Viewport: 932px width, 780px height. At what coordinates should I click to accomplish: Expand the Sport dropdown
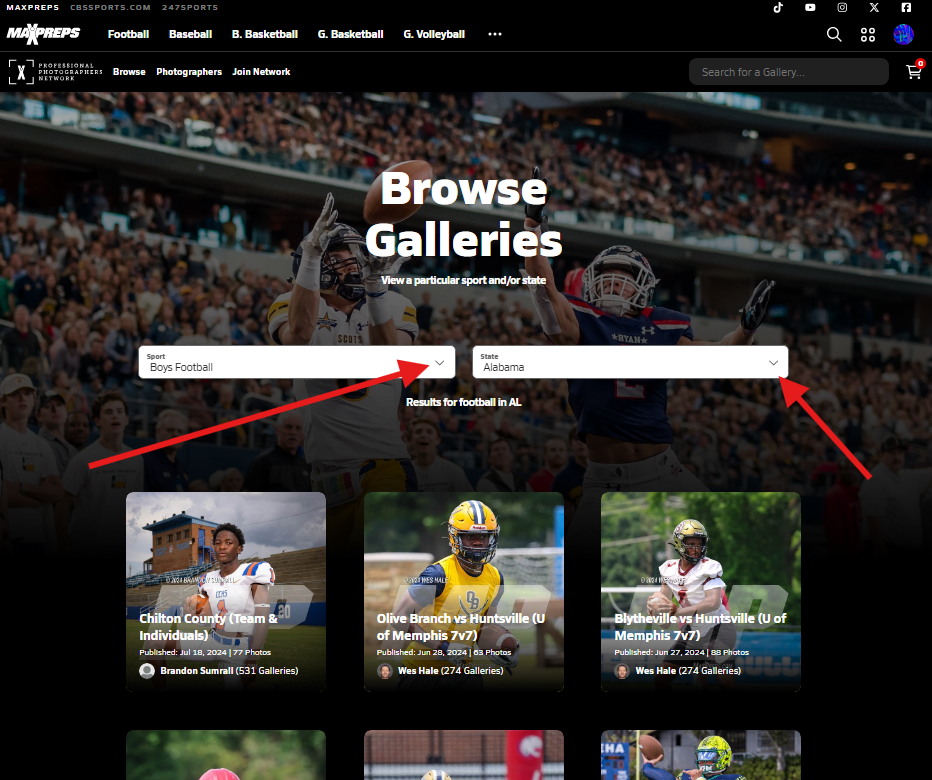(x=297, y=362)
